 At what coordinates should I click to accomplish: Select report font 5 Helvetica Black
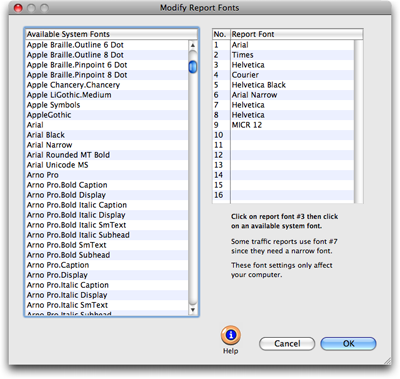[283, 85]
